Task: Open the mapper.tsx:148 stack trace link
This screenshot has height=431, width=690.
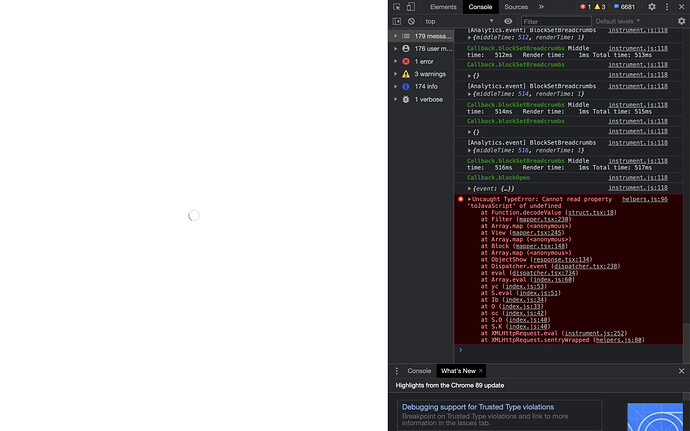Action: (540, 246)
